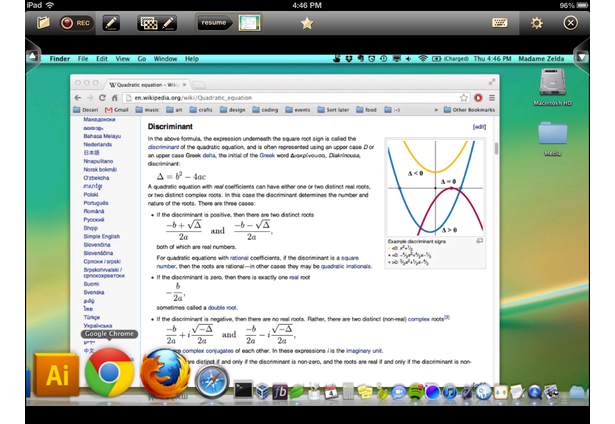Click the Dropbox menu bar icon
Viewport: 615px width, 424px height.
coord(349,59)
